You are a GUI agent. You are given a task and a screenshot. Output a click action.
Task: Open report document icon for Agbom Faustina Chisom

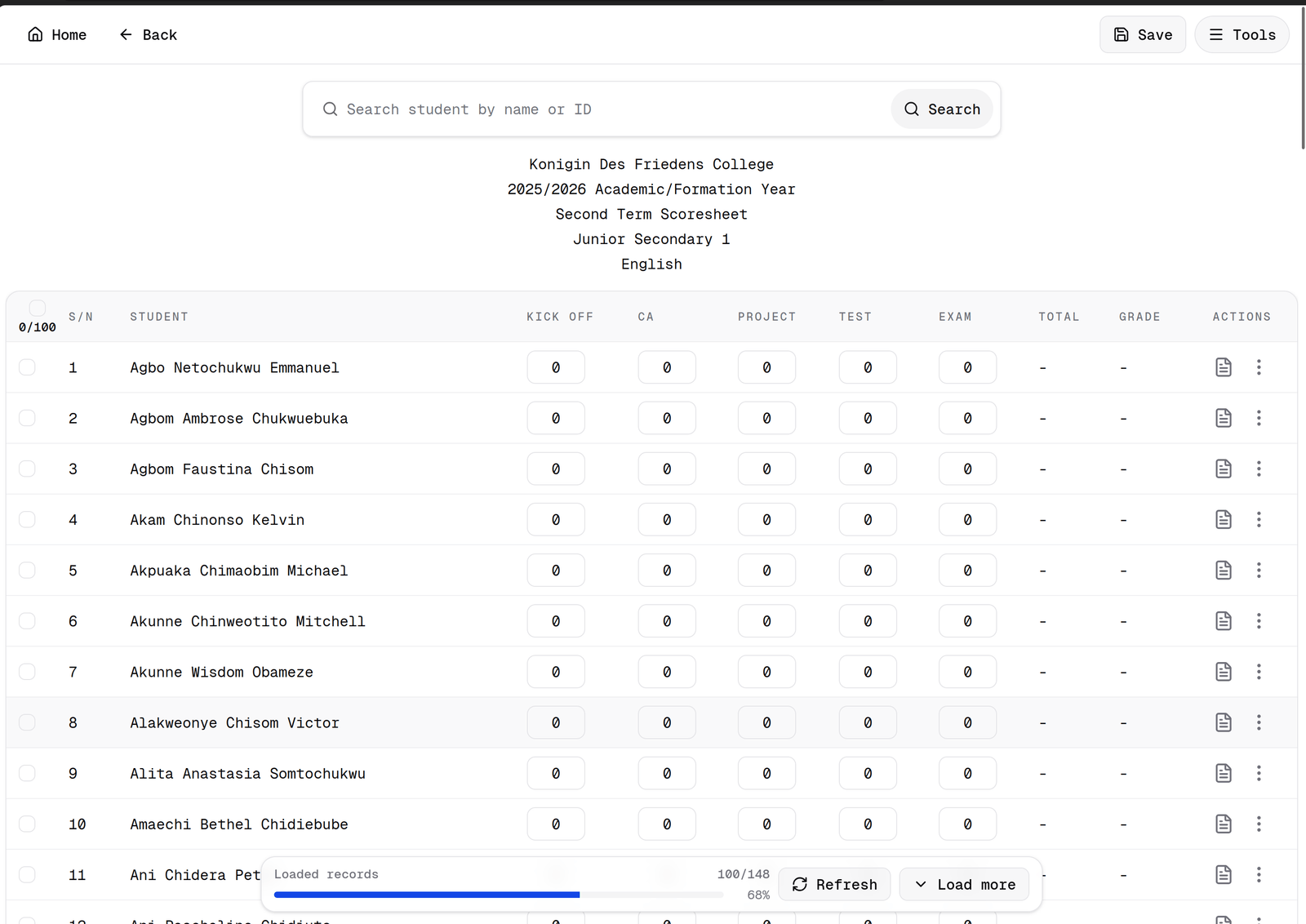click(x=1223, y=469)
